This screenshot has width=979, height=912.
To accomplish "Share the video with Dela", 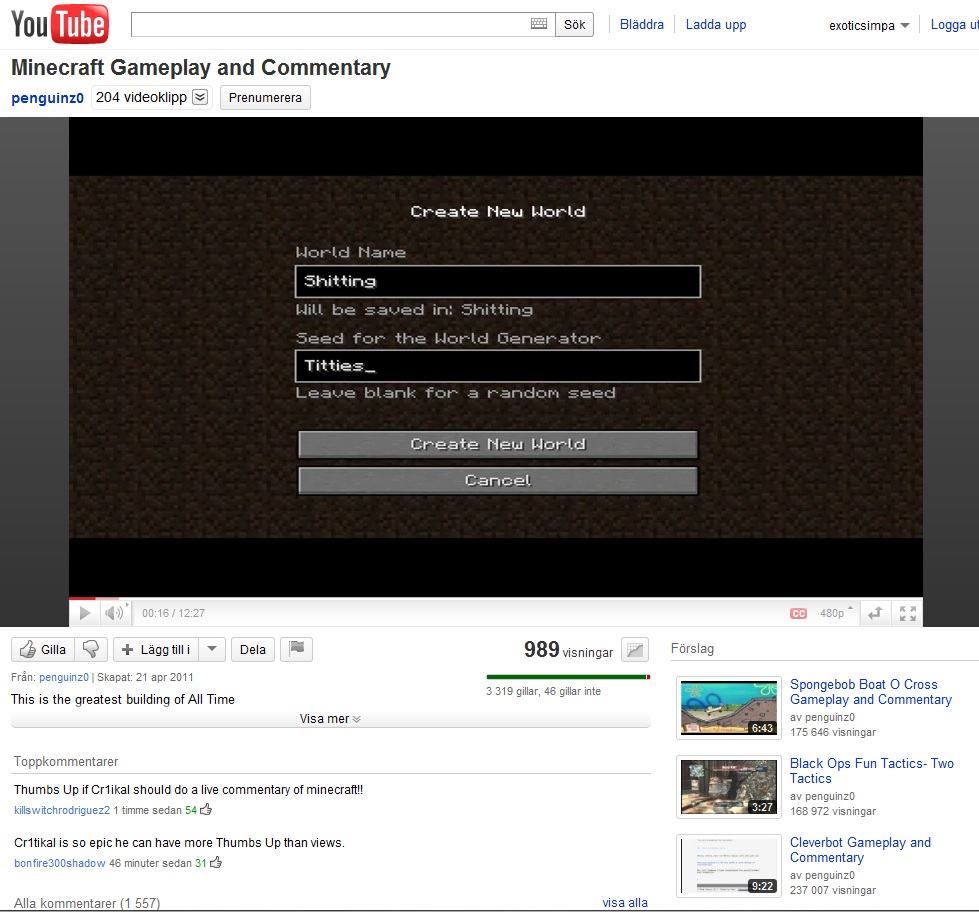I will coord(253,649).
